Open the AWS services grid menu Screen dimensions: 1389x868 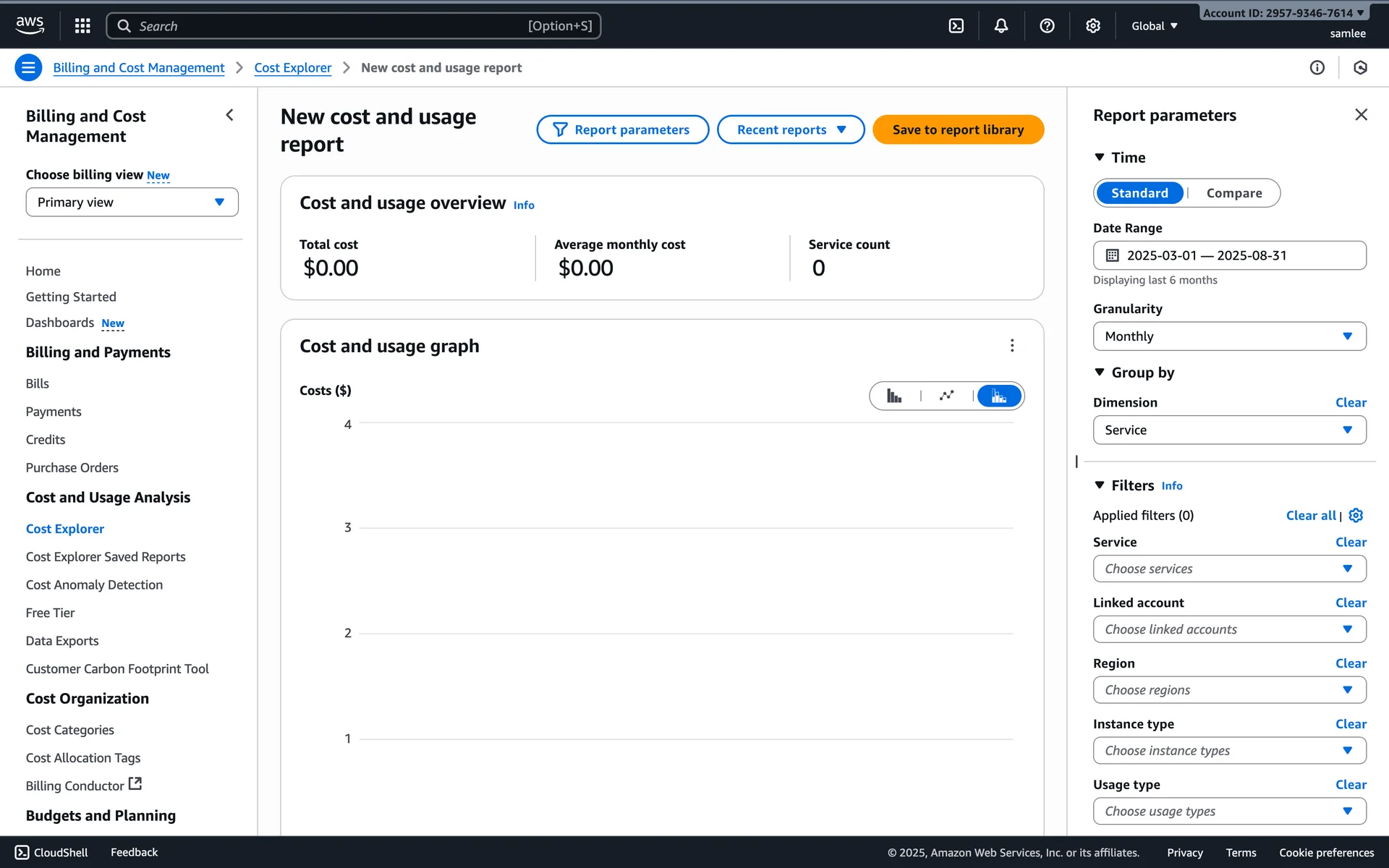click(x=82, y=26)
